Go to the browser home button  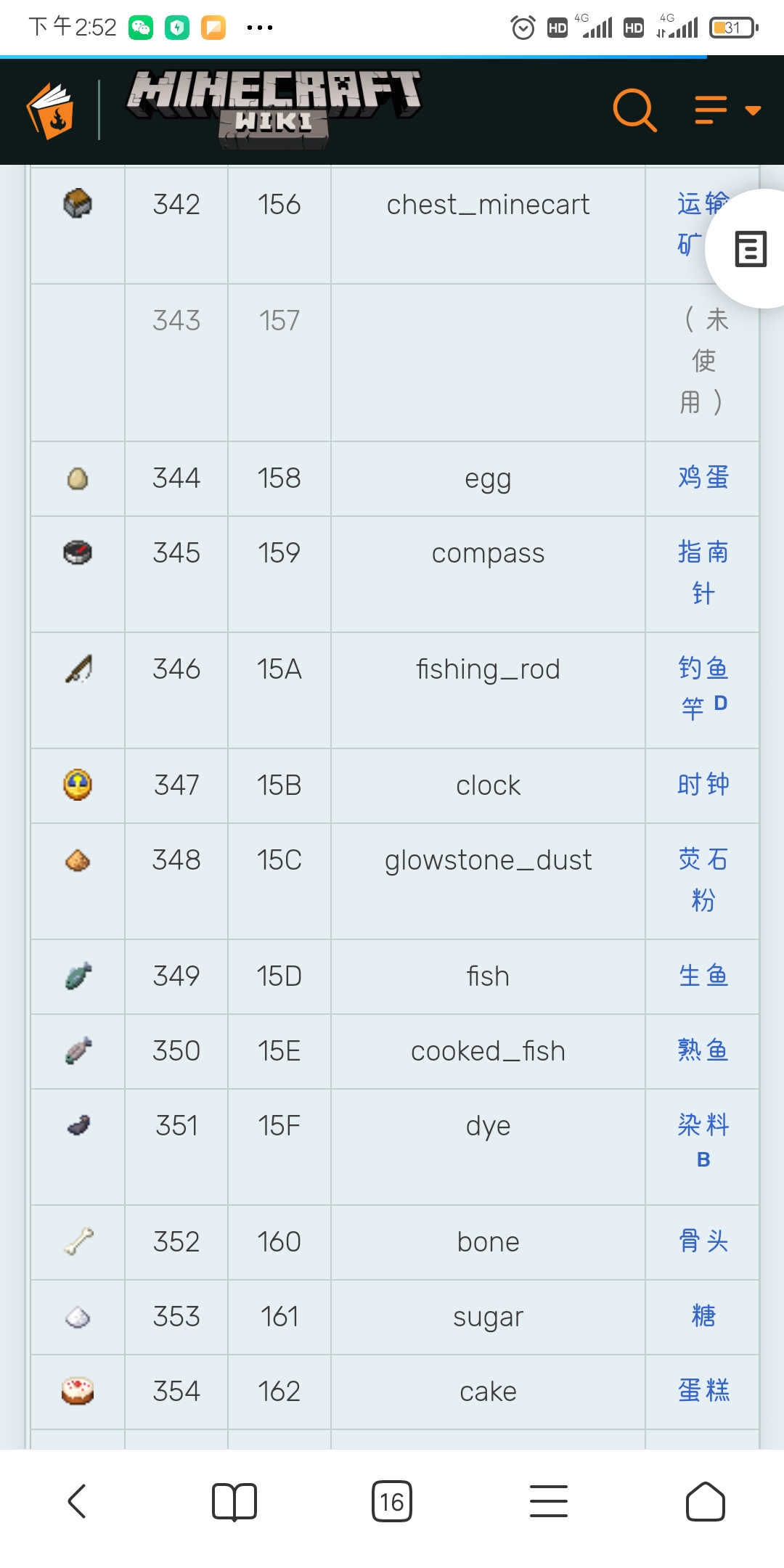point(705,1500)
